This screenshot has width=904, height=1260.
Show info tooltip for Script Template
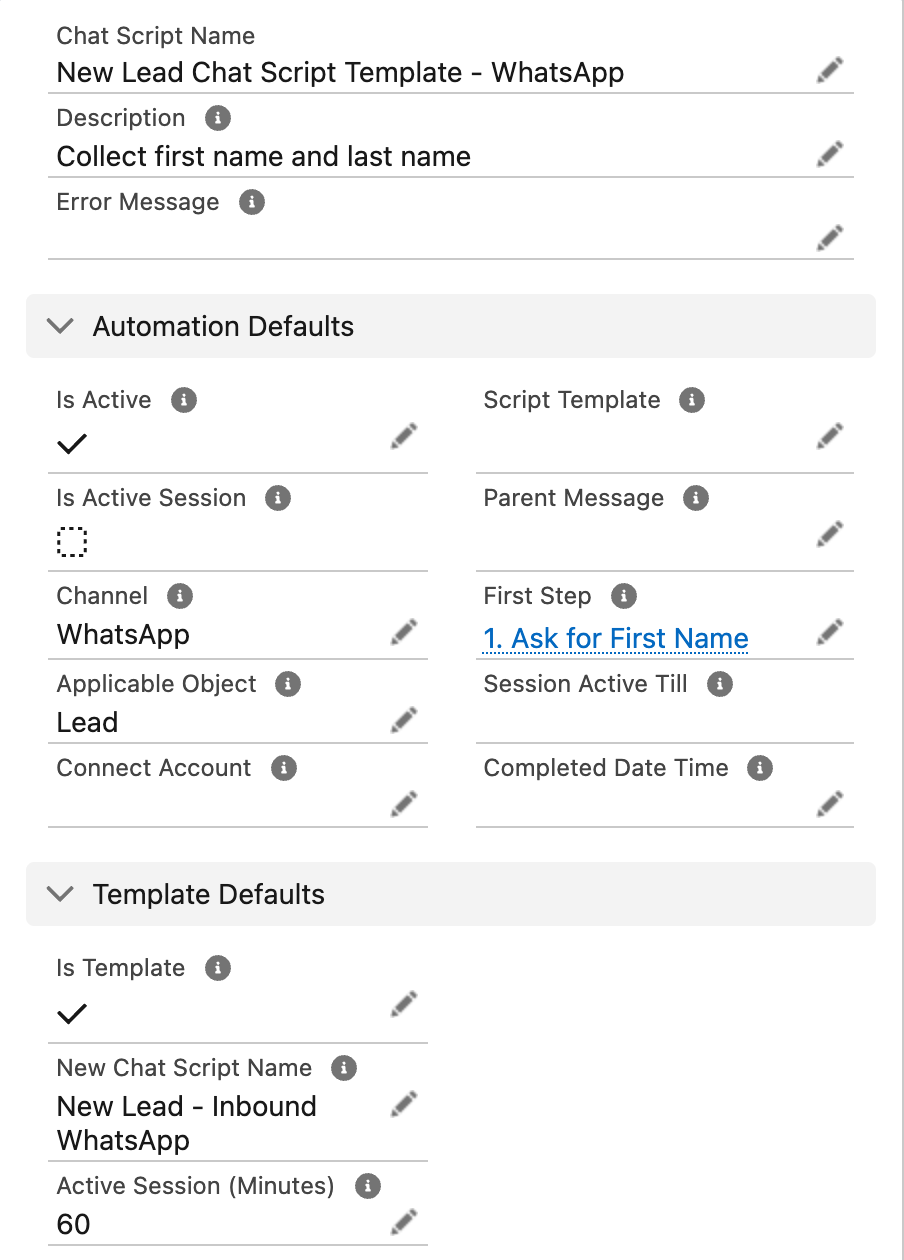[x=692, y=400]
